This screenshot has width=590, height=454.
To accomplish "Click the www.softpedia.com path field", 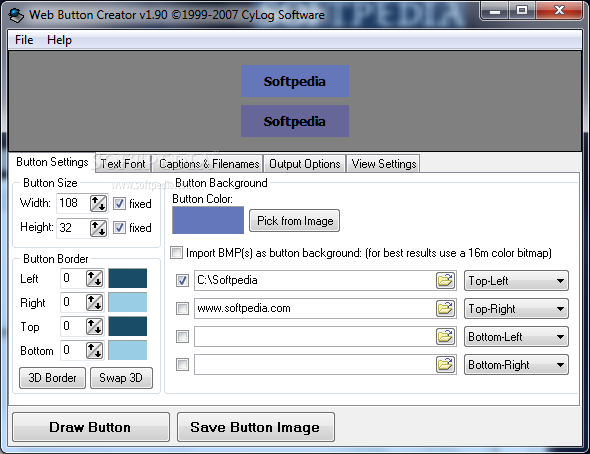I will click(315, 309).
